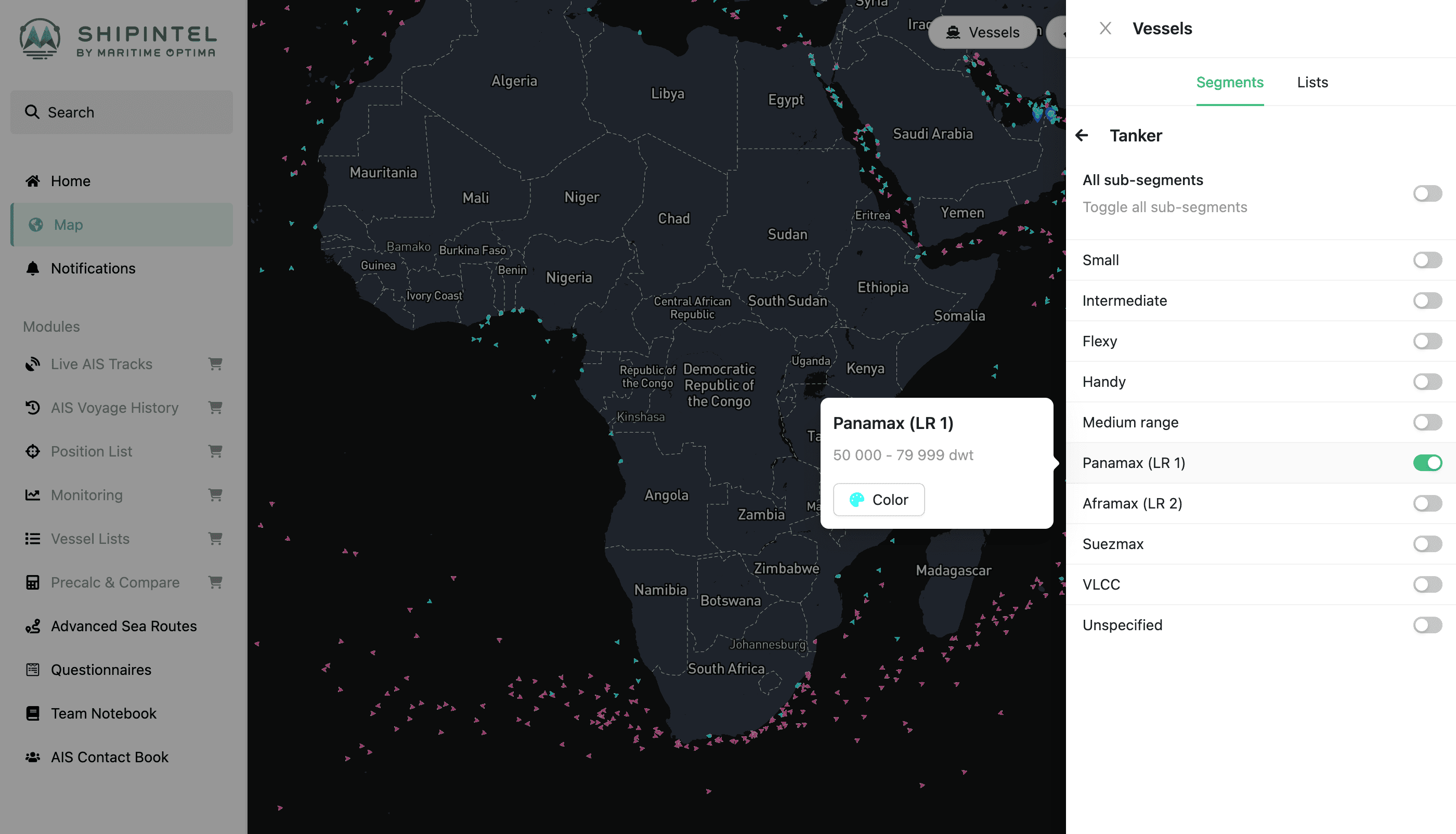Open the Color picker for Panamax

(x=878, y=500)
